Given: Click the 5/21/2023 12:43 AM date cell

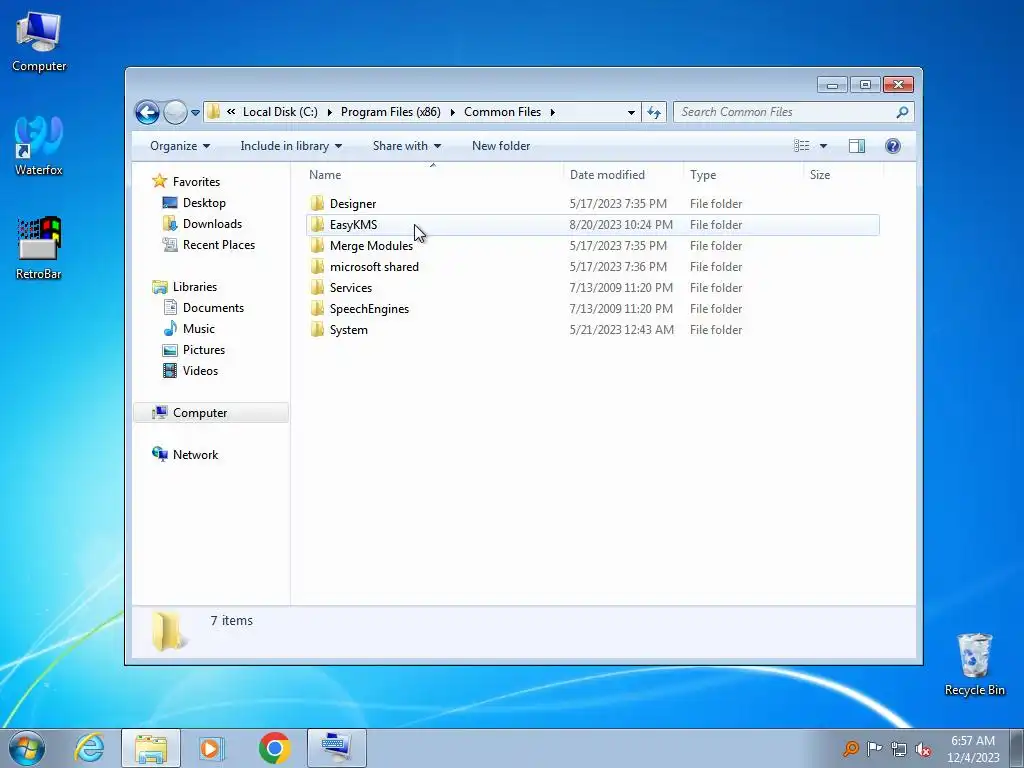Looking at the screenshot, I should 622,330.
